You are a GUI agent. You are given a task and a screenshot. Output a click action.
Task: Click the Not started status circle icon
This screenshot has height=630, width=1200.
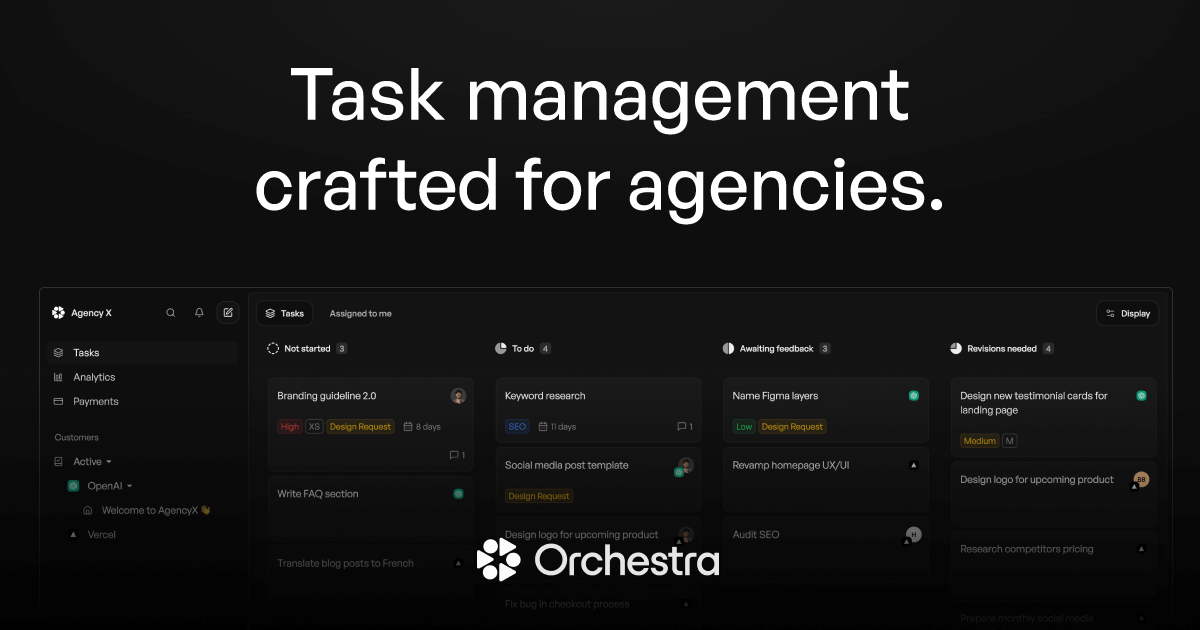tap(272, 348)
